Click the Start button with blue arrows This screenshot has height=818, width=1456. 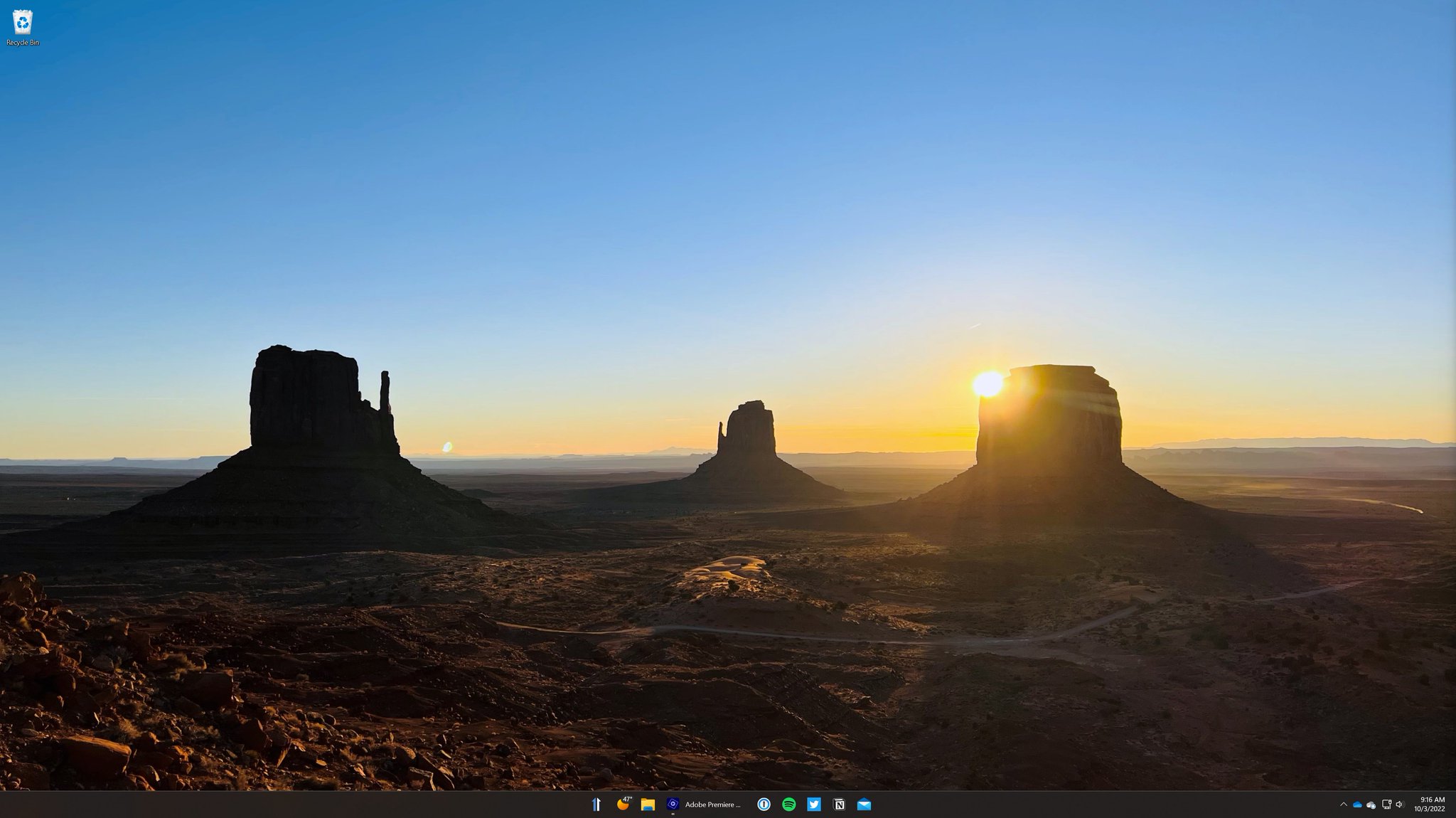[x=596, y=804]
